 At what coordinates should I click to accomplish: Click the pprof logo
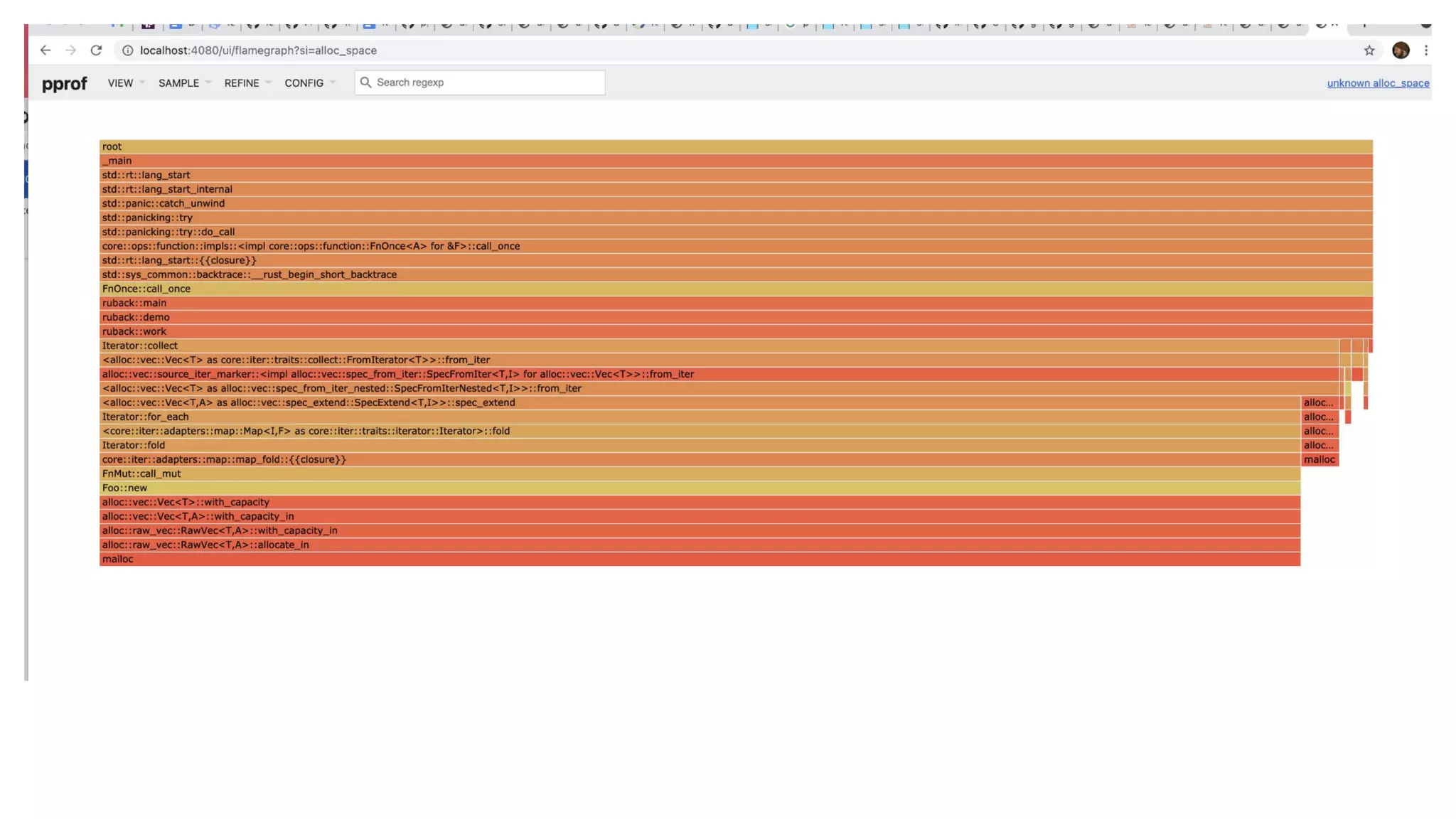[64, 84]
